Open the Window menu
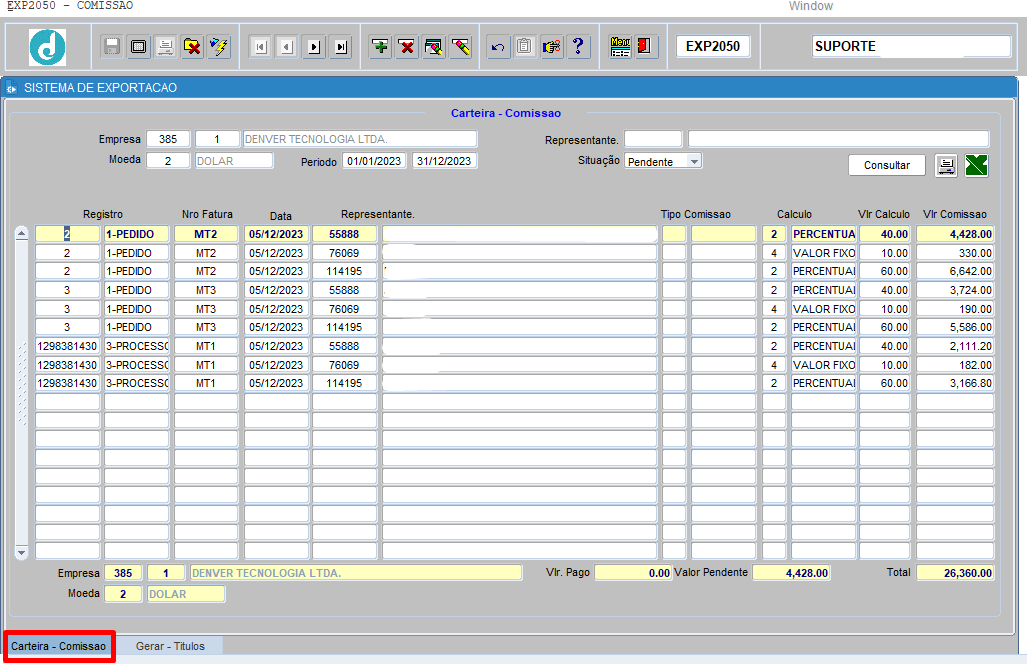This screenshot has height=664, width=1027. [811, 6]
